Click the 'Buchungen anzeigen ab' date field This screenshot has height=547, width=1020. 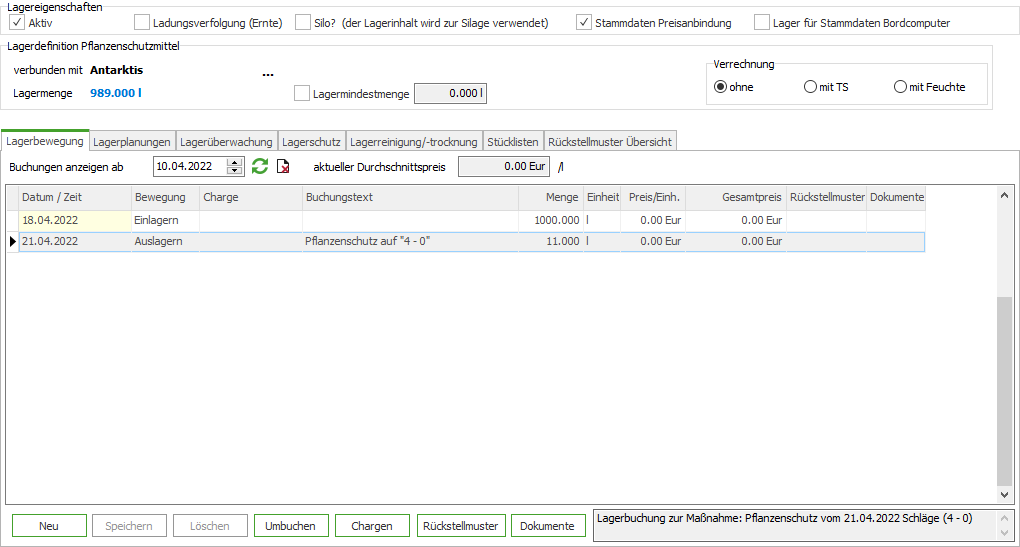click(190, 167)
